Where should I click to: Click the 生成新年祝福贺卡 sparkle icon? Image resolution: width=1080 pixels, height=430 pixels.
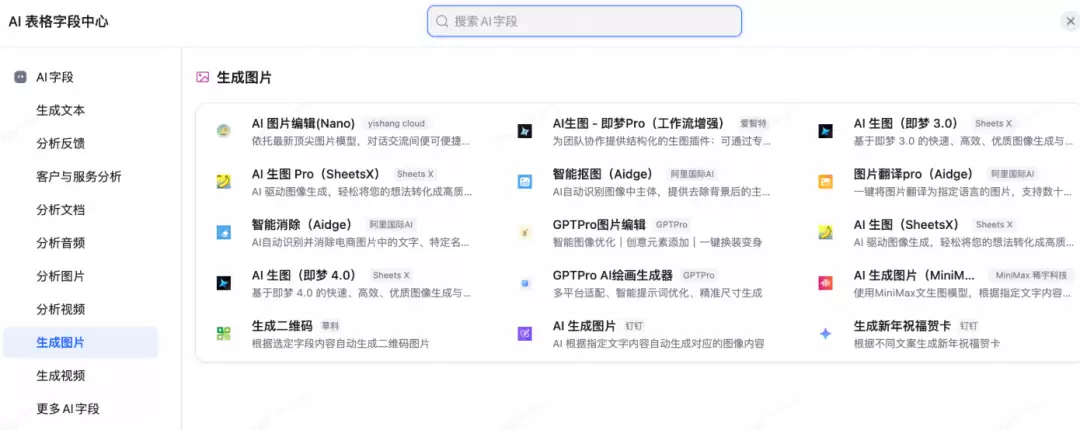[x=825, y=334]
